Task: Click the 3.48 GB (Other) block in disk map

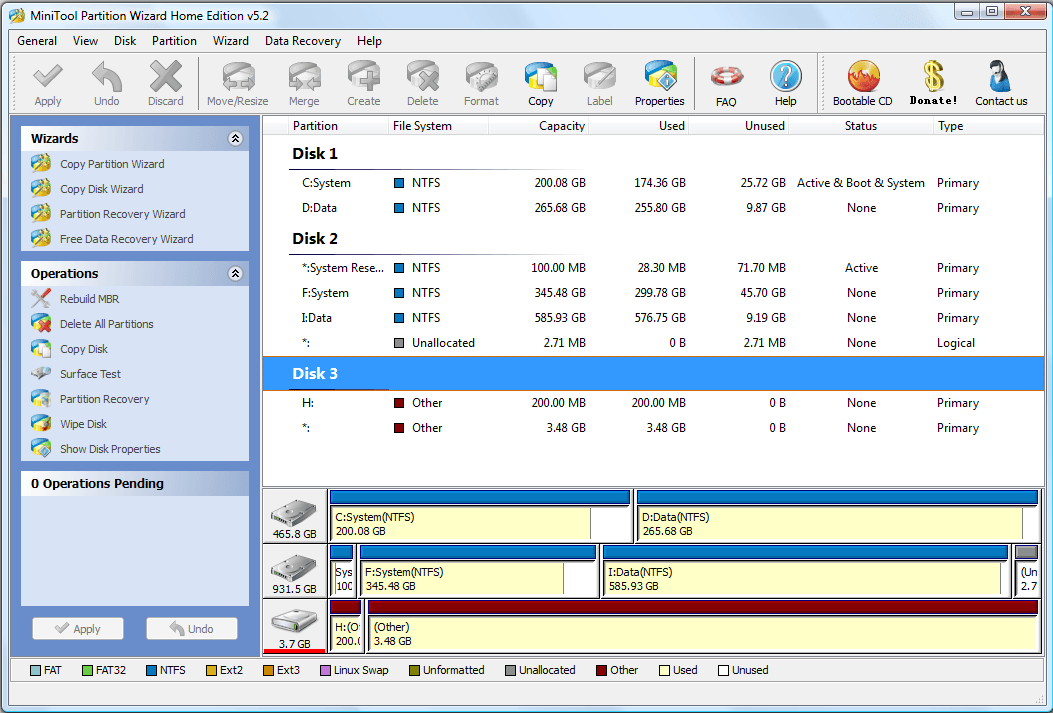Action: click(x=704, y=626)
